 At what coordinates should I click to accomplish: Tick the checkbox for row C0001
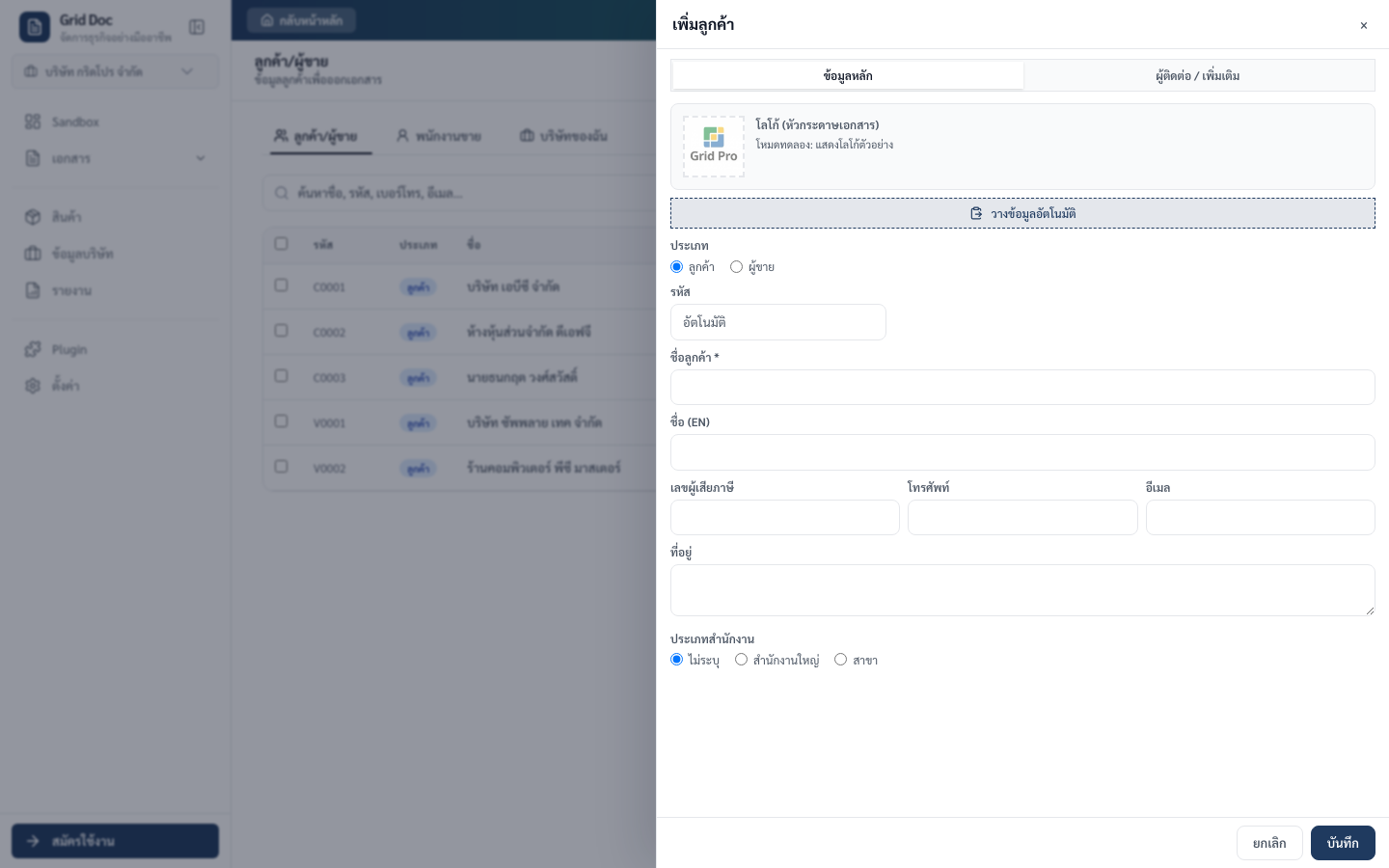281,285
